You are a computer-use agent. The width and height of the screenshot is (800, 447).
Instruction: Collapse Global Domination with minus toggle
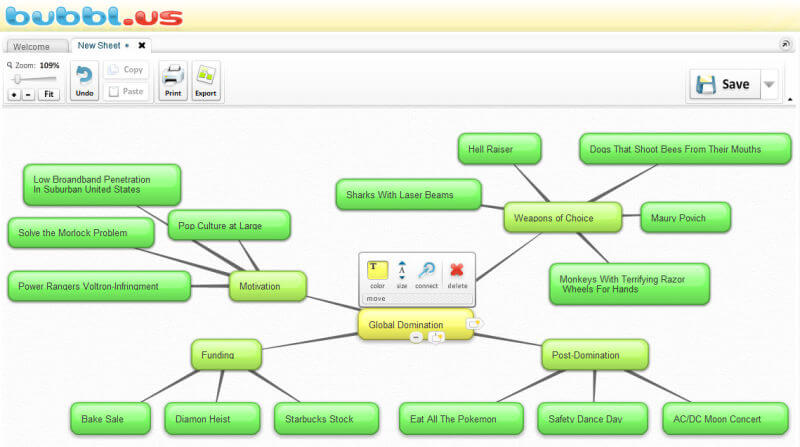[416, 338]
